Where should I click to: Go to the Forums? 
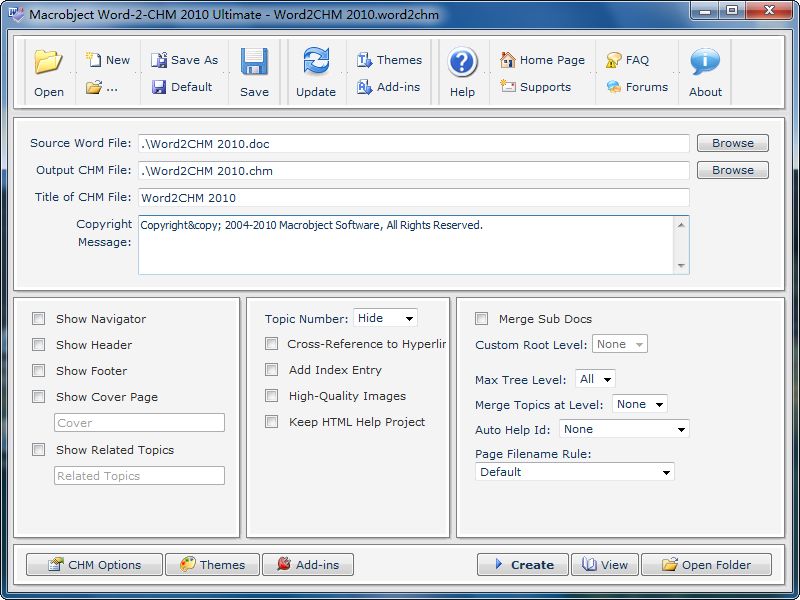(x=637, y=87)
